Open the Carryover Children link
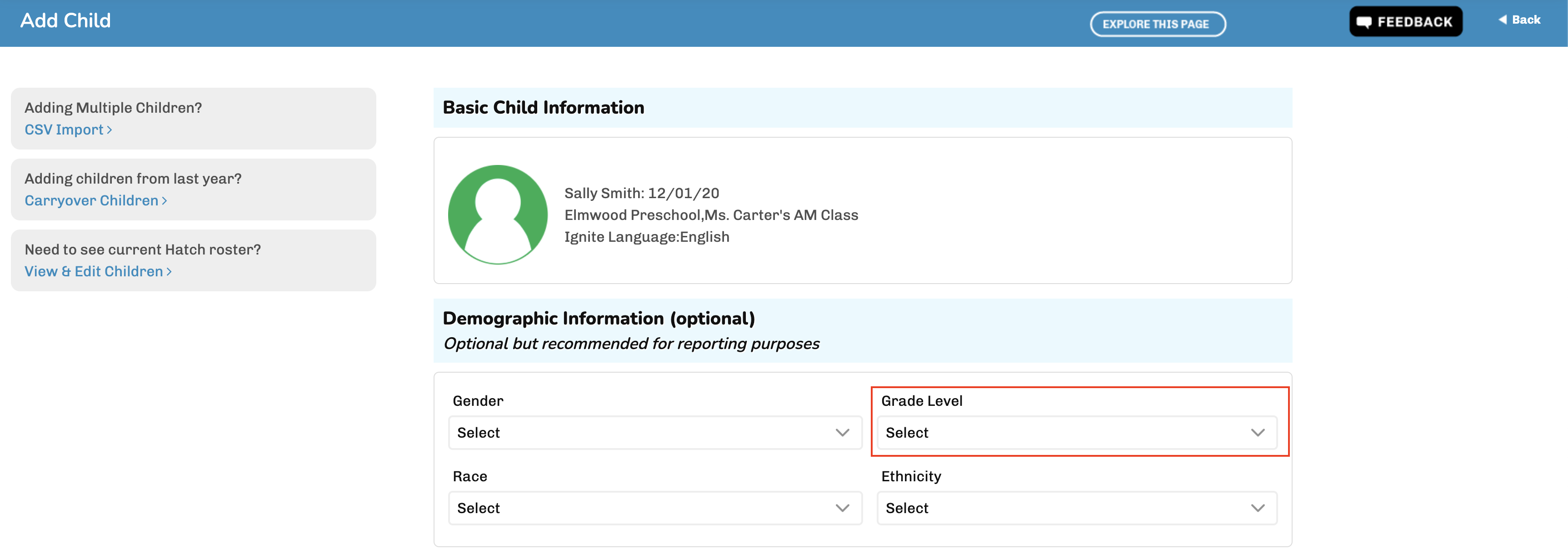The image size is (1568, 559). tap(91, 201)
